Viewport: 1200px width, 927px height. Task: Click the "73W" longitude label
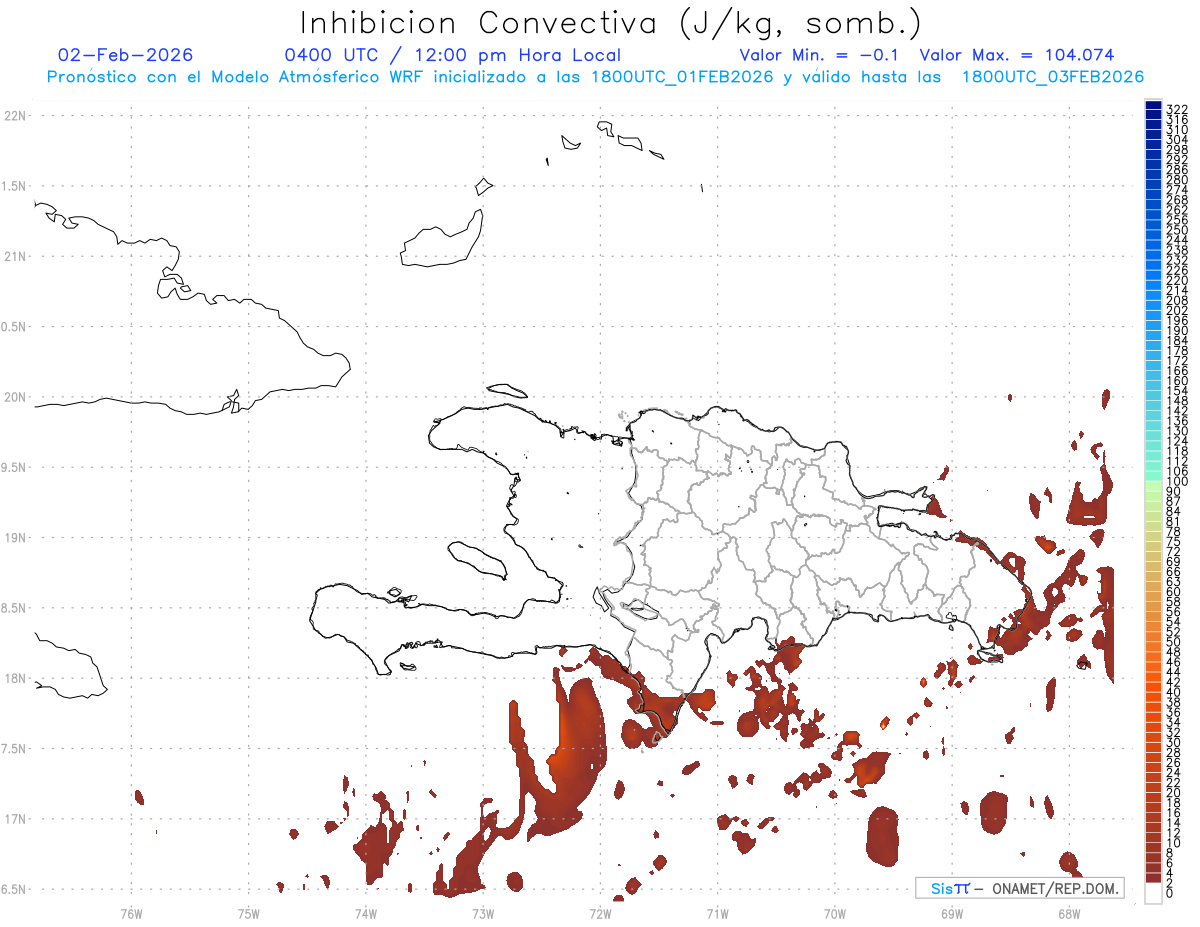coord(482,913)
